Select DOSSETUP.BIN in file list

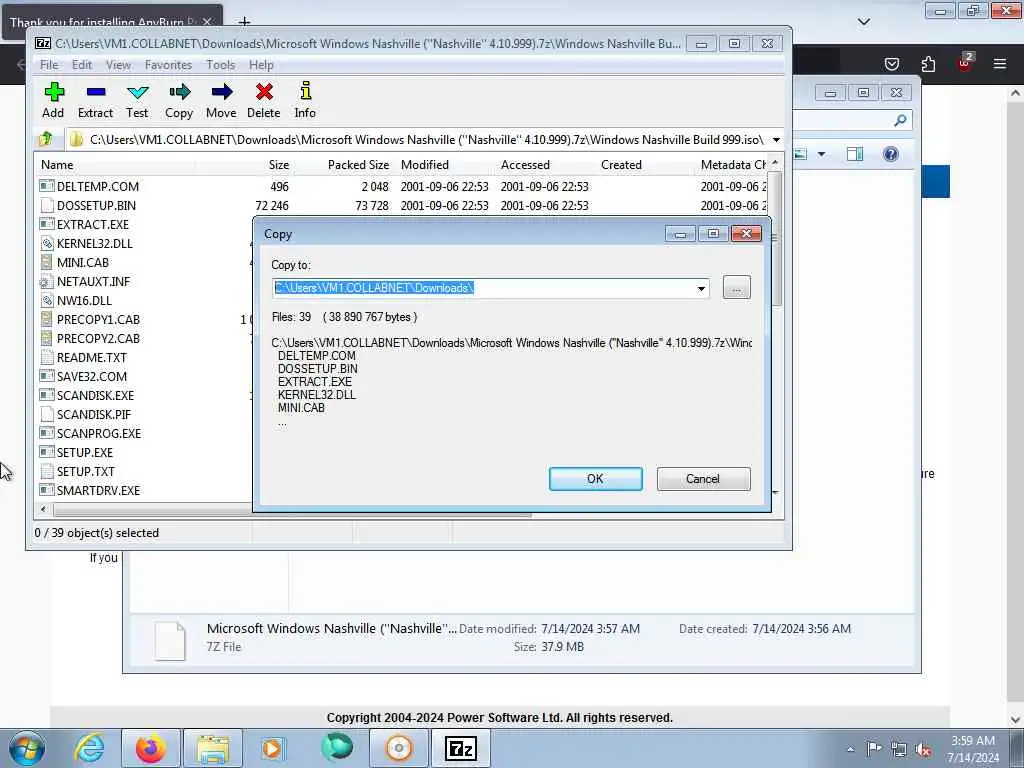[97, 205]
